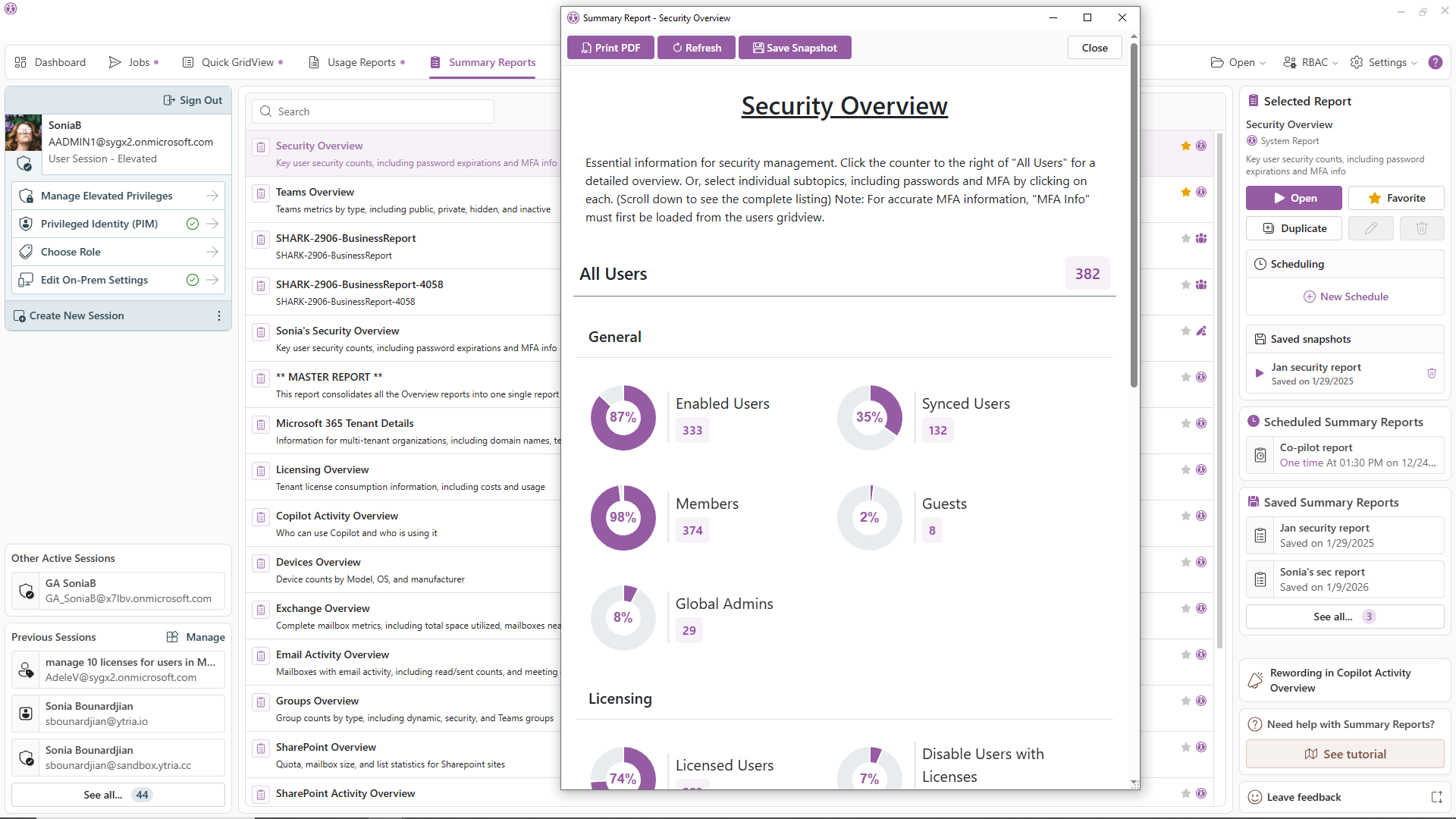The width and height of the screenshot is (1456, 819).
Task: Click the trash button beside Duplicate
Action: pyautogui.click(x=1421, y=228)
